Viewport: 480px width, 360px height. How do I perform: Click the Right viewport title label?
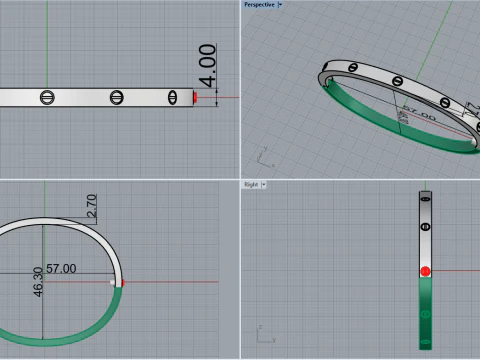pyautogui.click(x=251, y=184)
